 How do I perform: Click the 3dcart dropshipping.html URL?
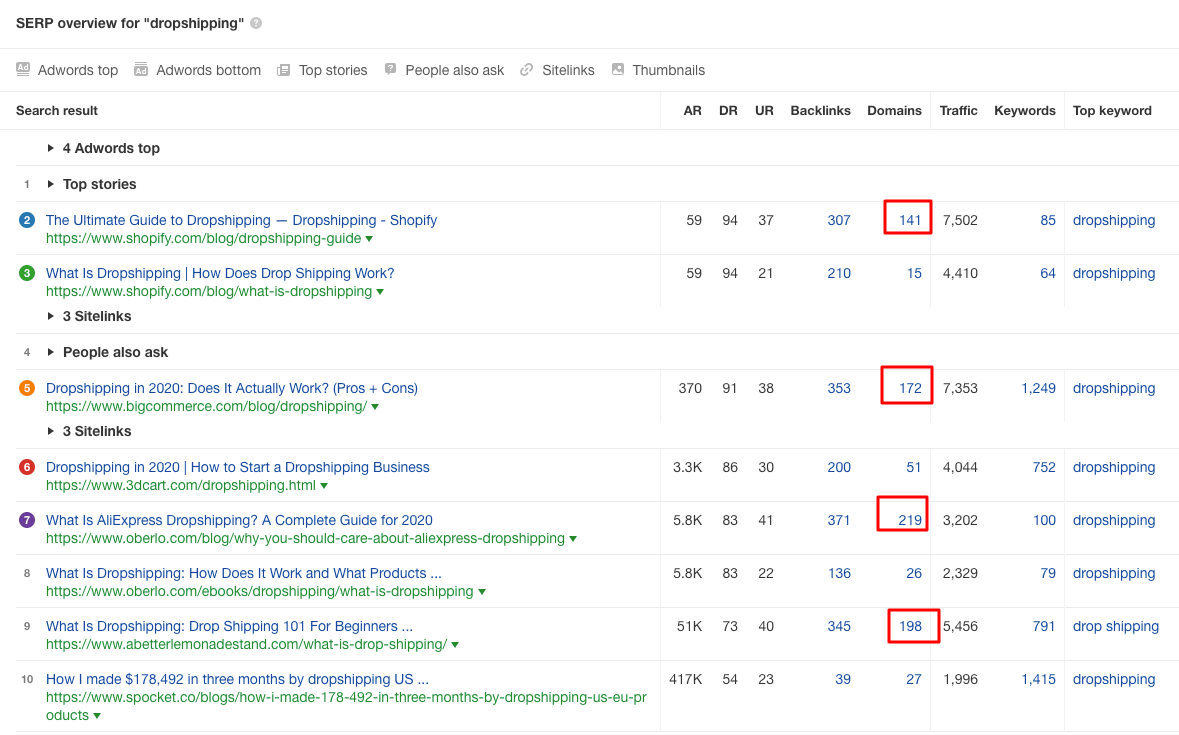click(180, 485)
